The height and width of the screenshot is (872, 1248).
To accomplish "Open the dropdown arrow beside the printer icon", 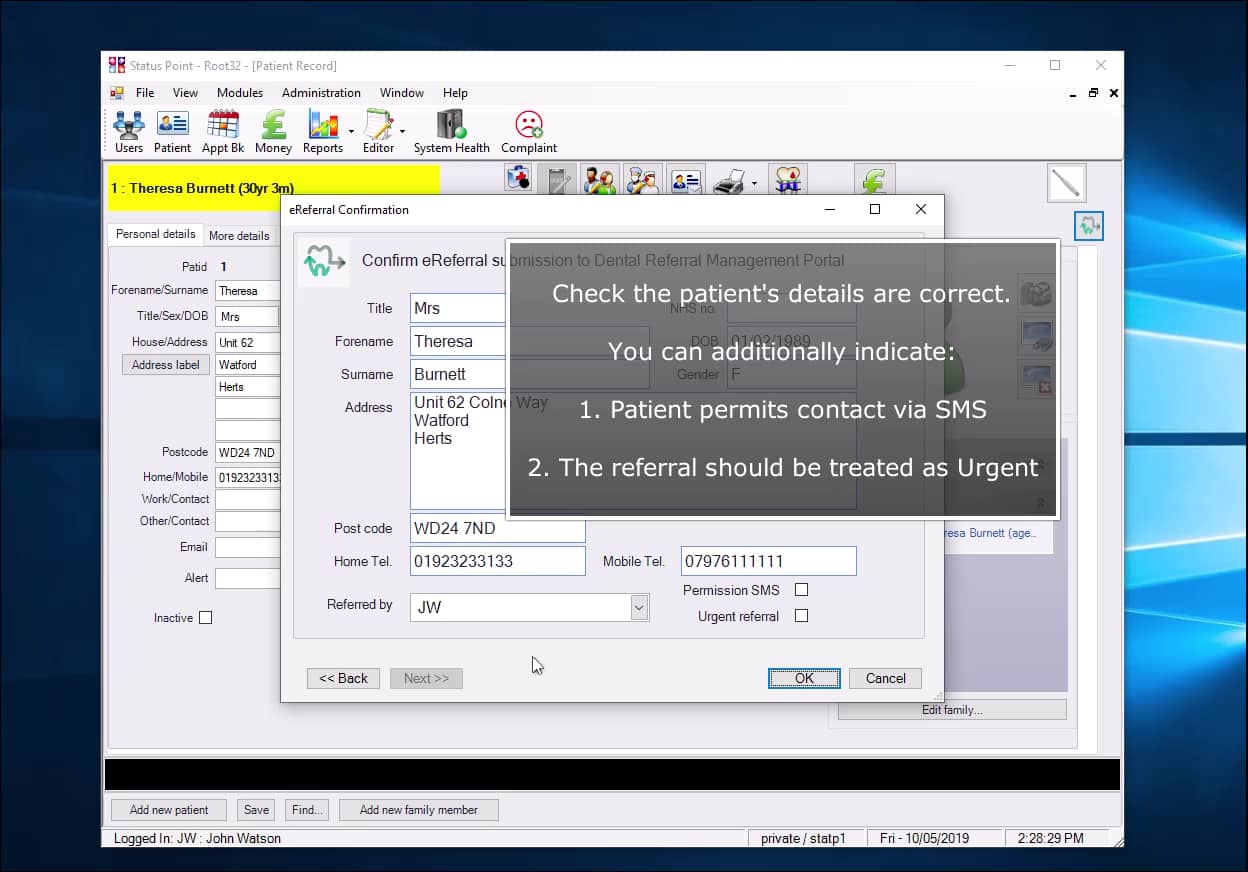I will pos(753,182).
